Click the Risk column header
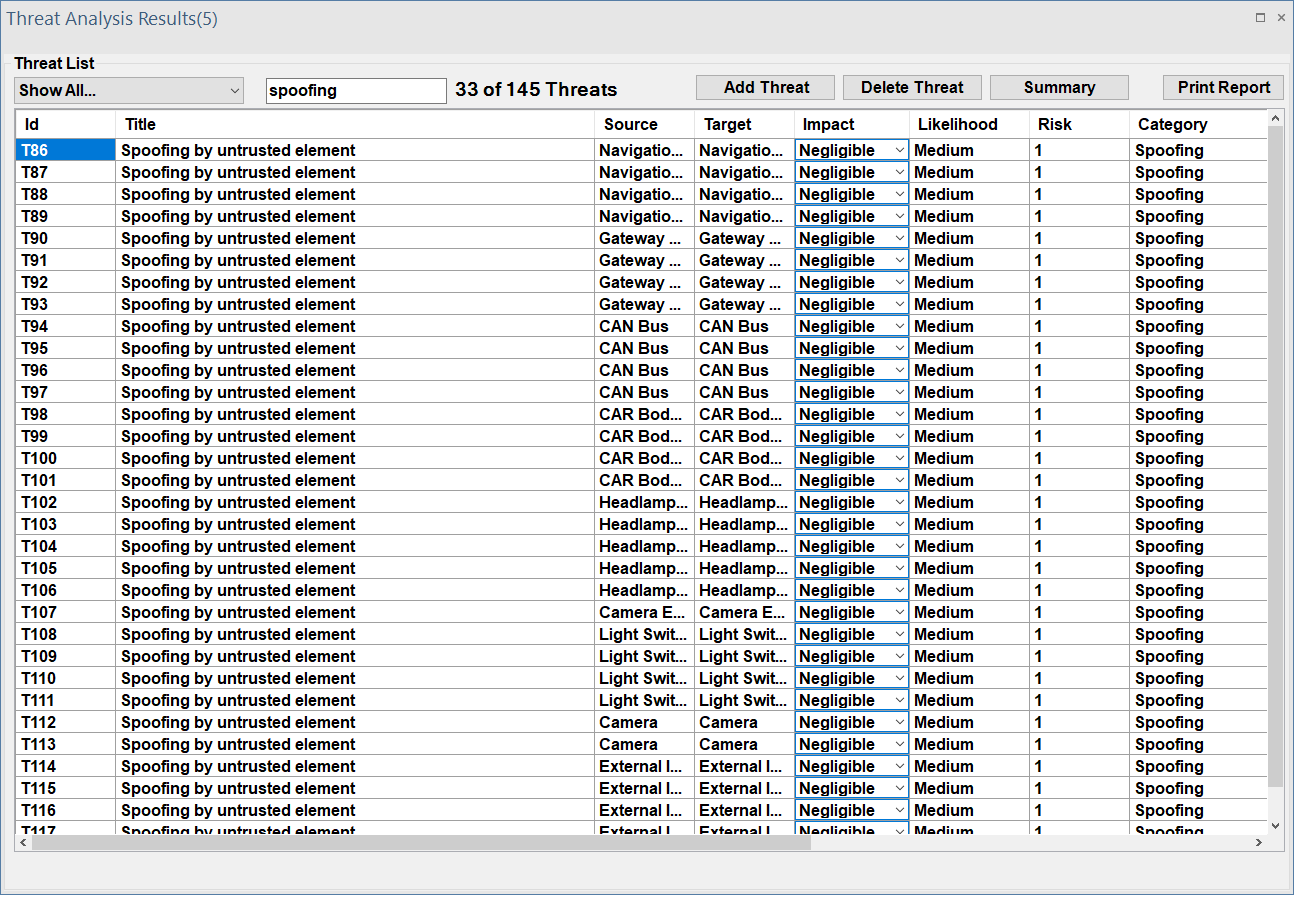The image size is (1294, 897). [1078, 125]
